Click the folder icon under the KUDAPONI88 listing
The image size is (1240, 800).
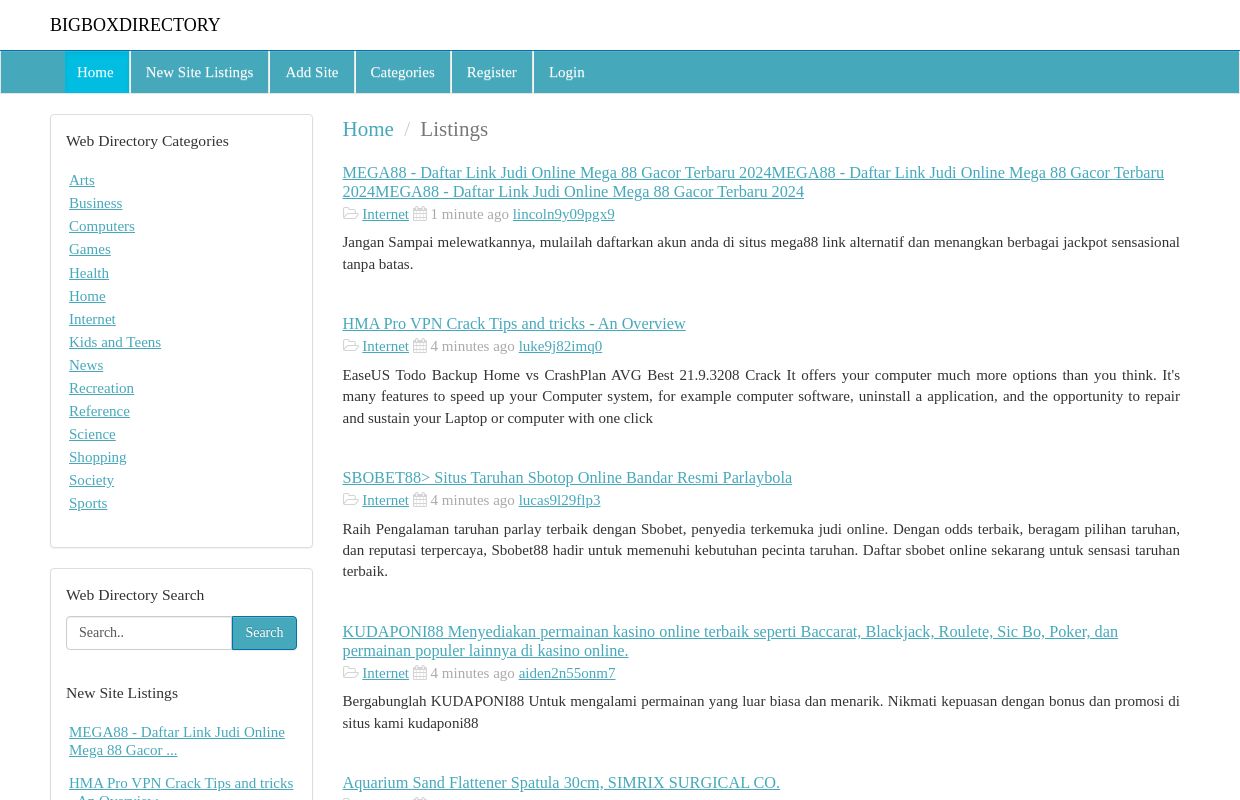350,673
